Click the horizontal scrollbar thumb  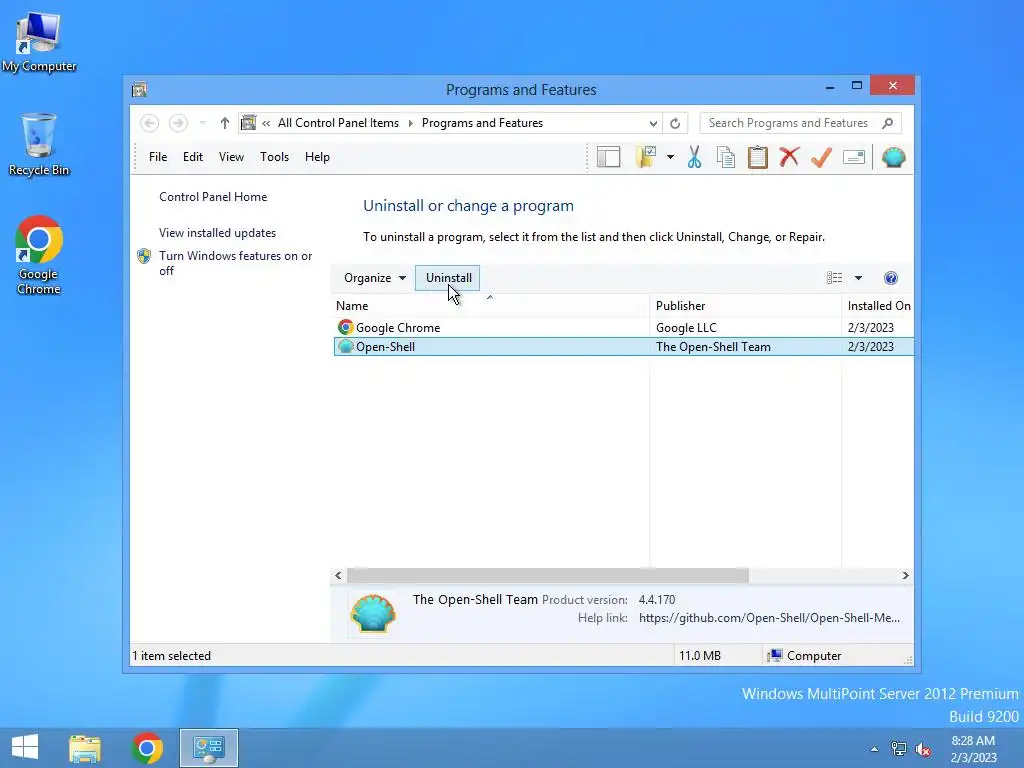point(547,575)
